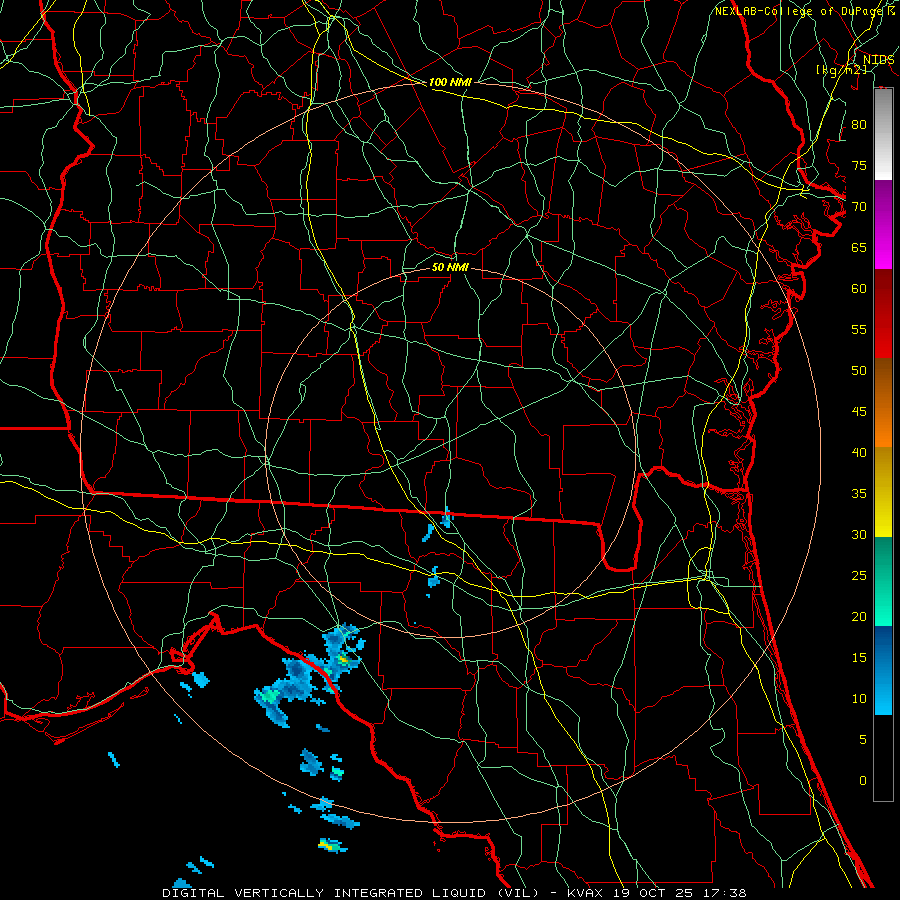900x900 pixels.
Task: Click the 25 value on the scale
Action: (x=859, y=575)
